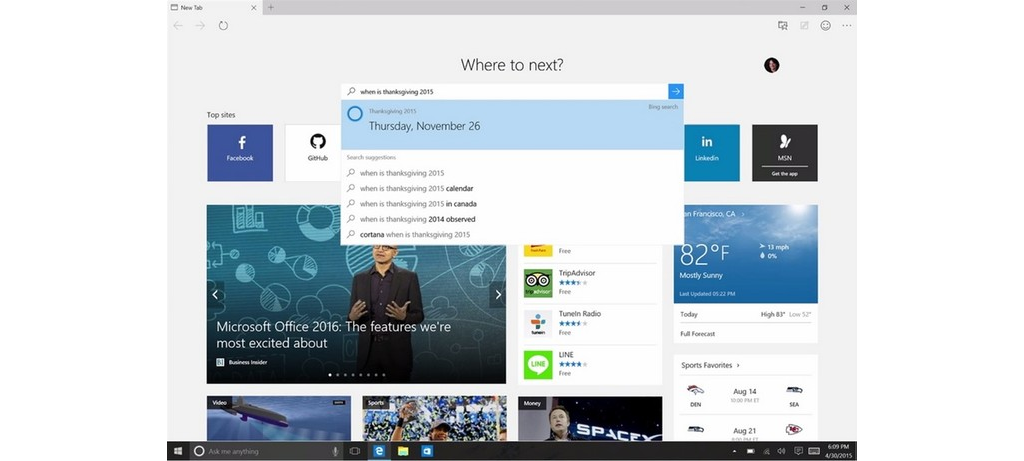The image size is (1024, 461).
Task: Choose suggestion ending with 'calendar'
Action: click(512, 189)
